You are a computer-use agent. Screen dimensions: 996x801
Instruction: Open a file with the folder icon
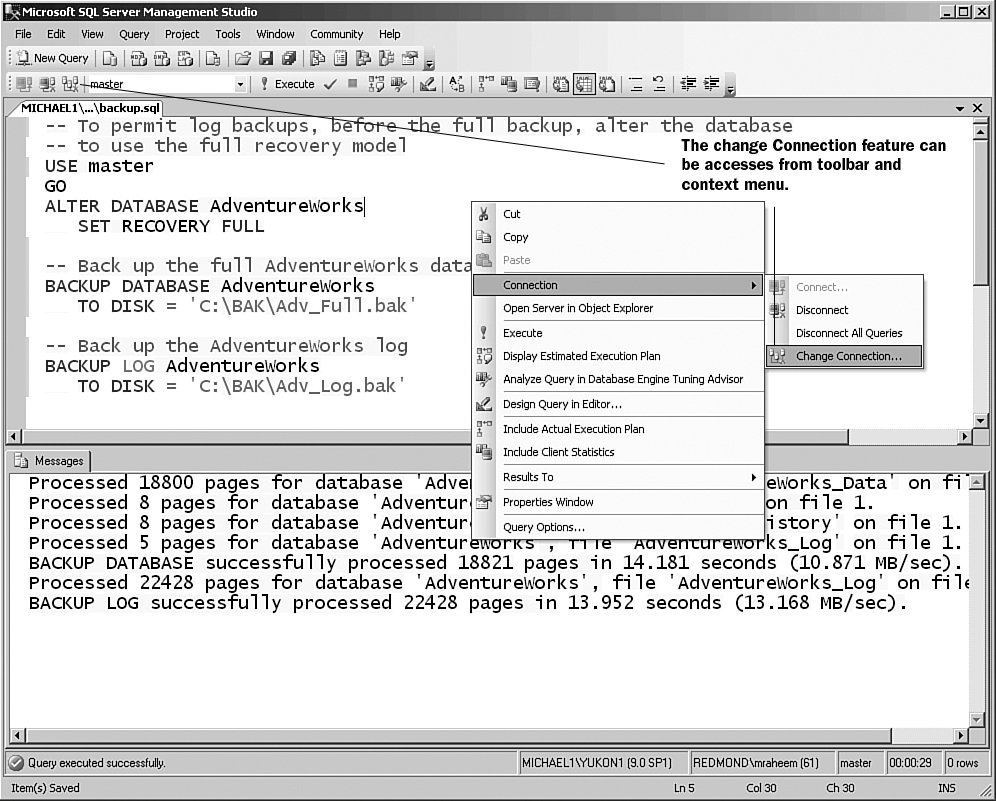tap(243, 58)
